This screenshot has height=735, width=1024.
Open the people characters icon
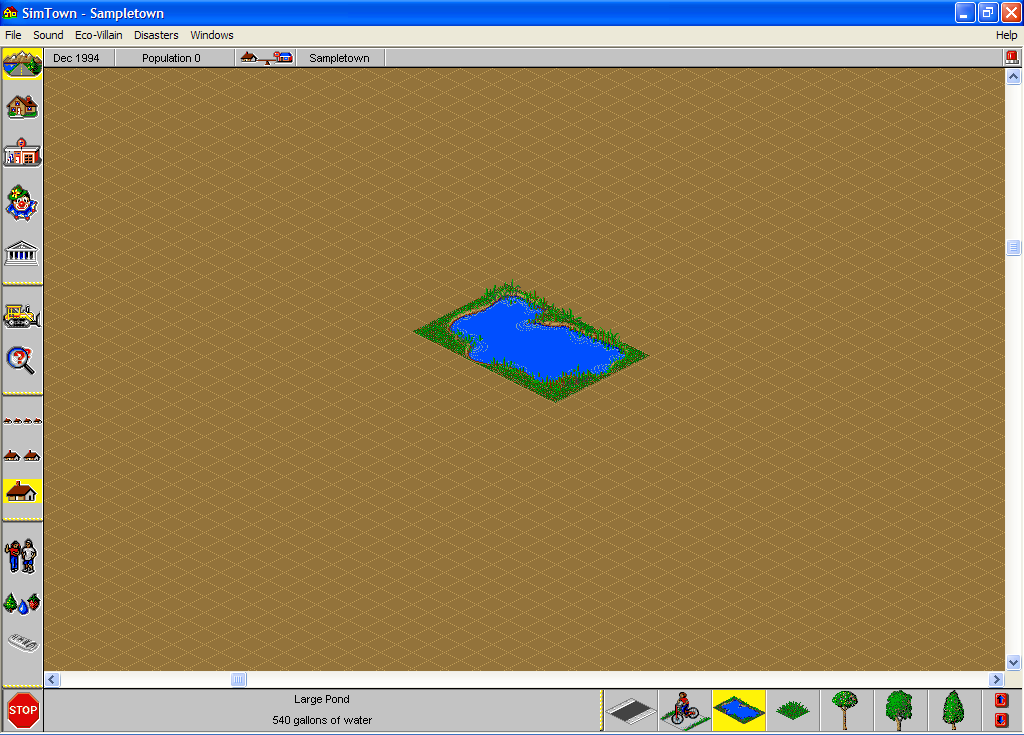point(22,556)
